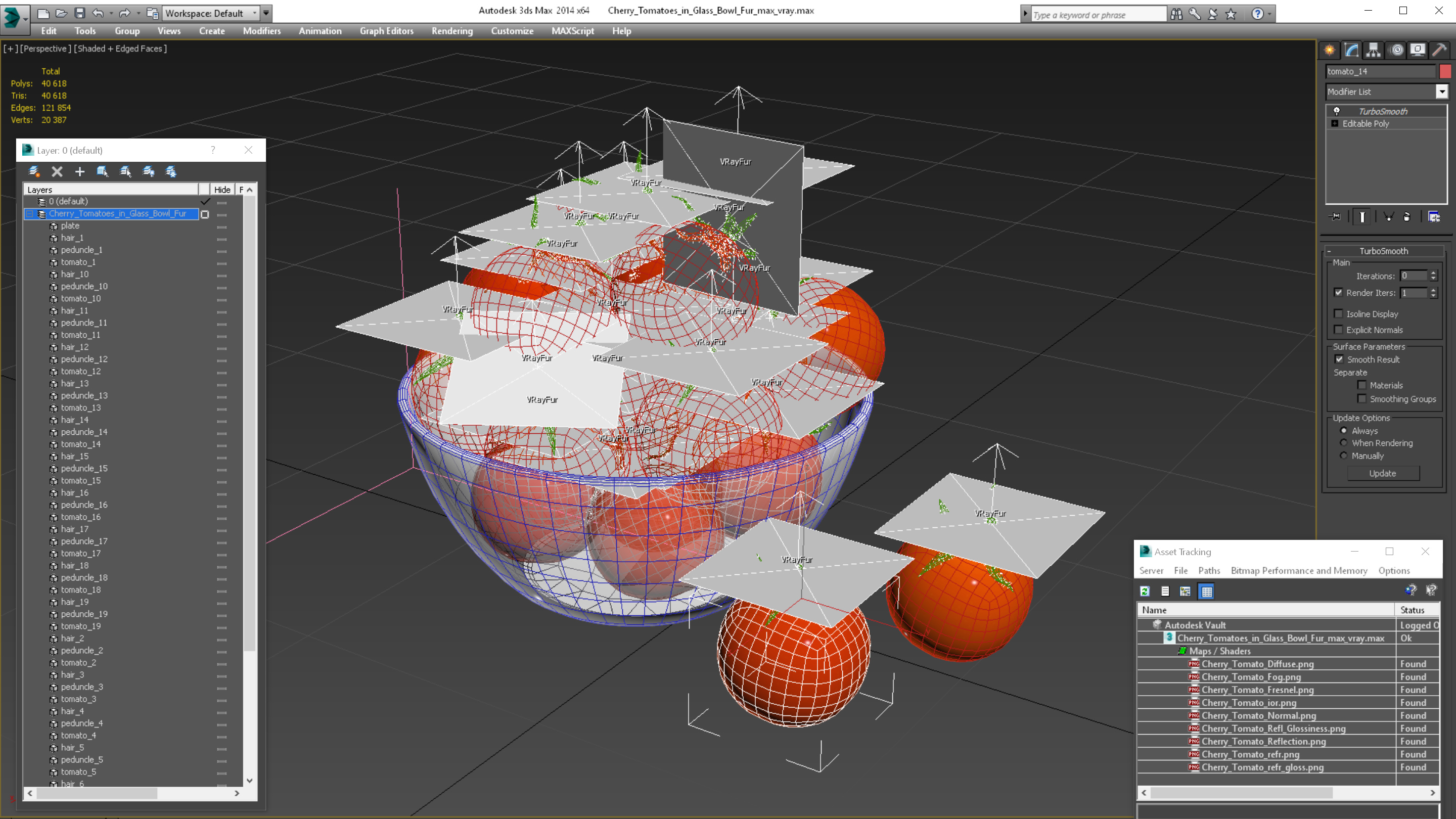Click the Refresh icon in Asset Tracking
Image resolution: width=1456 pixels, height=819 pixels.
[1145, 591]
